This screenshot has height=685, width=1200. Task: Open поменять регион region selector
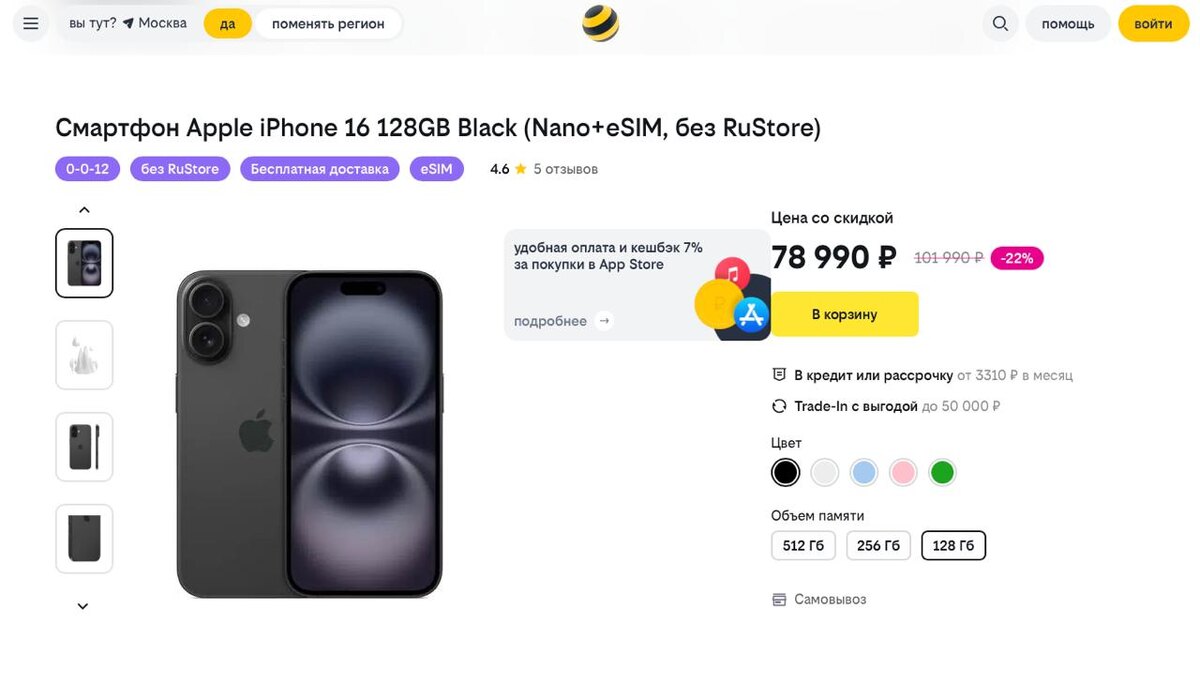point(328,23)
